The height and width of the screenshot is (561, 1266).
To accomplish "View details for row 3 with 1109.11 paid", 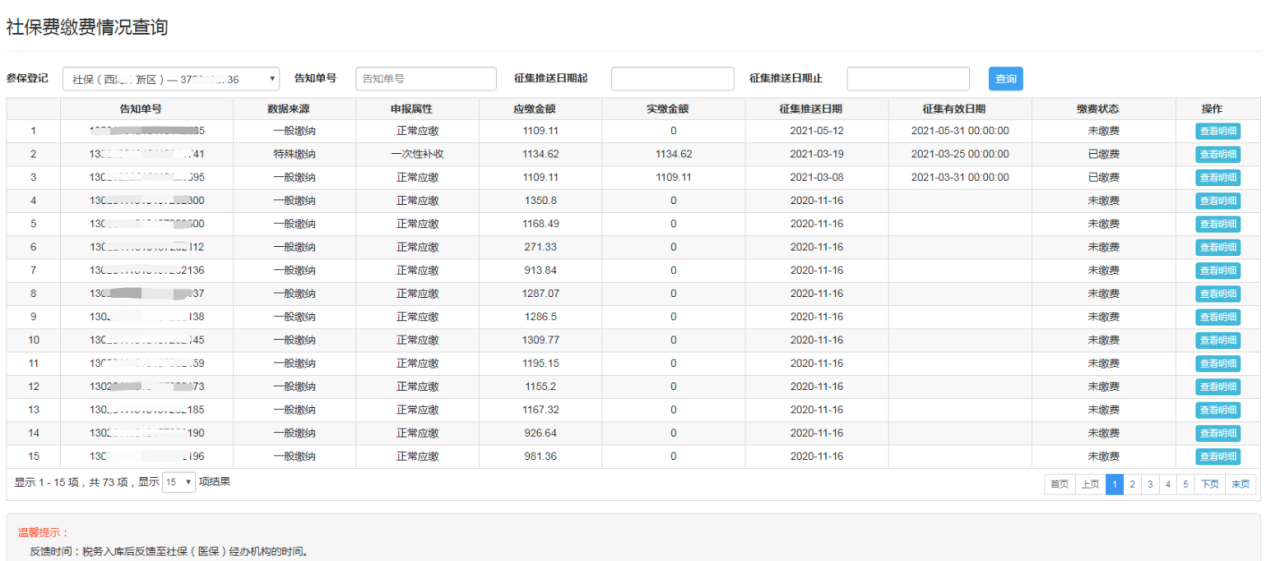I will pyautogui.click(x=1217, y=177).
